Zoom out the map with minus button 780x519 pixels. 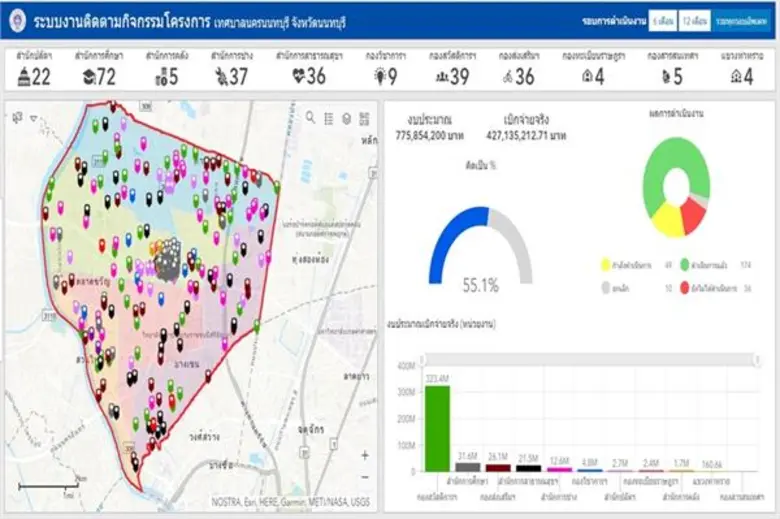point(364,475)
